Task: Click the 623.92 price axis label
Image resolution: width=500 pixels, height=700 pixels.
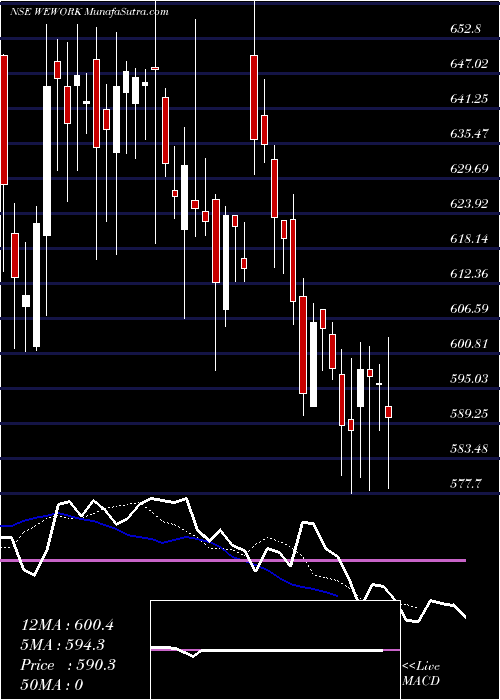Action: 469,204
